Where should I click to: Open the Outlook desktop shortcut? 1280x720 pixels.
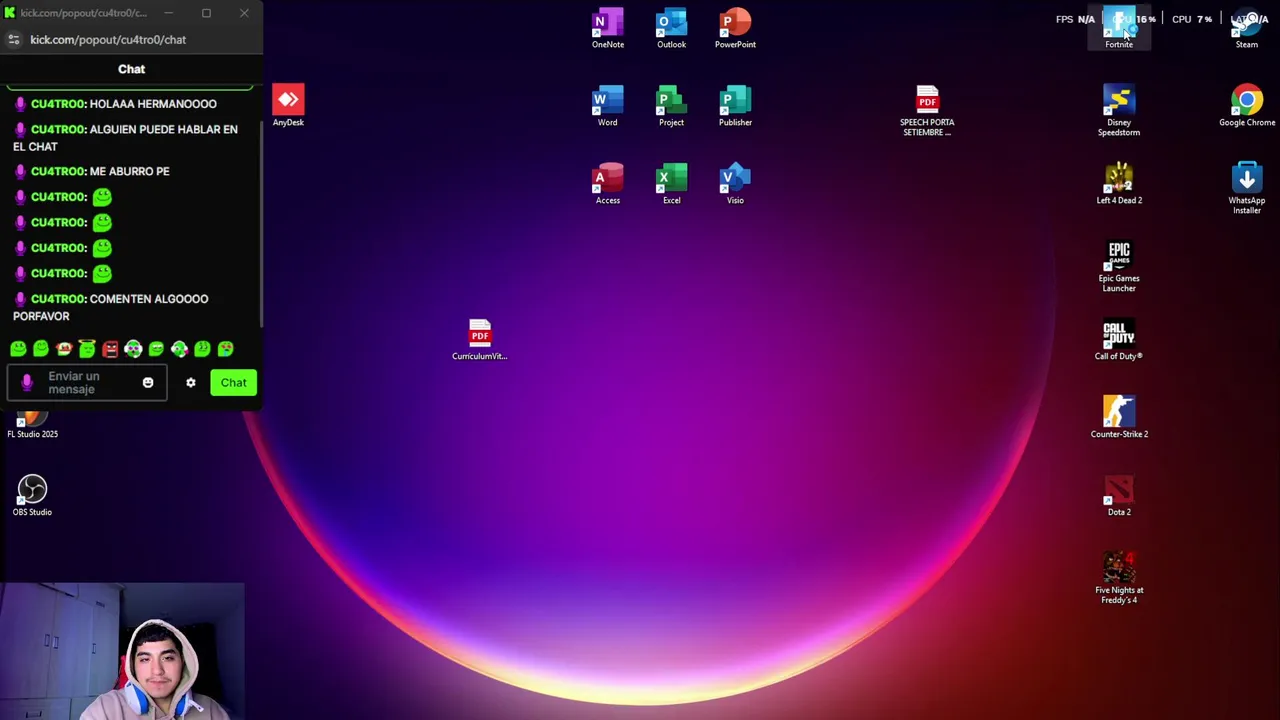coord(671,28)
